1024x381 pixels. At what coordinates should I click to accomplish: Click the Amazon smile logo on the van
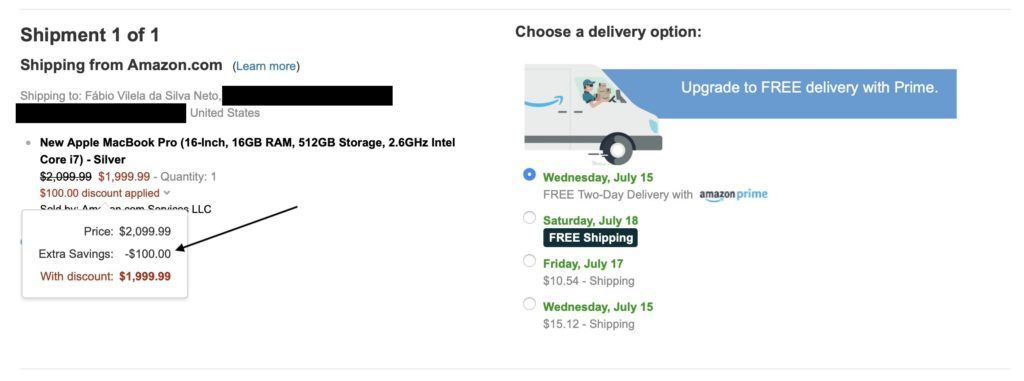click(x=544, y=103)
